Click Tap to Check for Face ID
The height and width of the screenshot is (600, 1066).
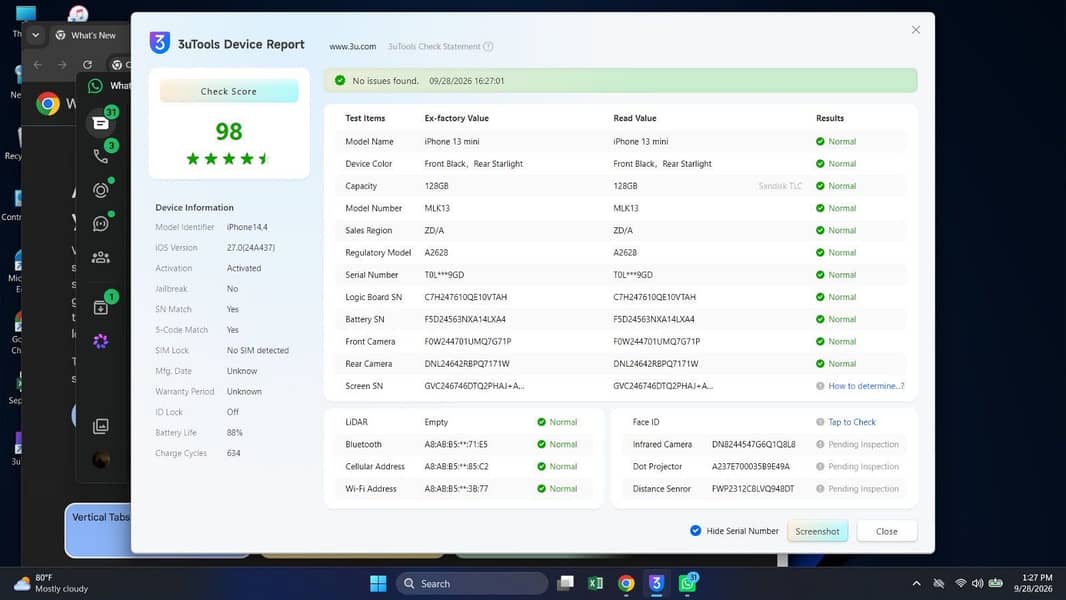(852, 422)
